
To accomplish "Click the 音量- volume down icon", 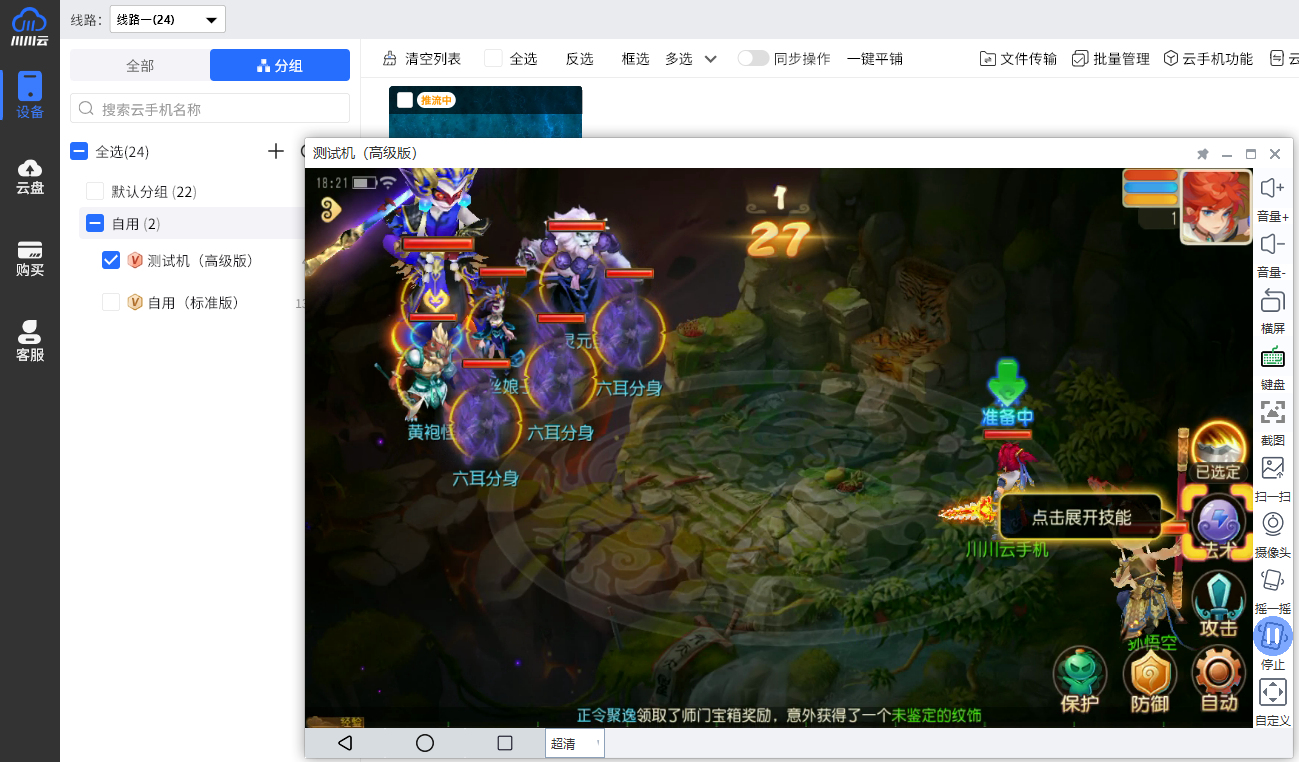I will 1272,245.
